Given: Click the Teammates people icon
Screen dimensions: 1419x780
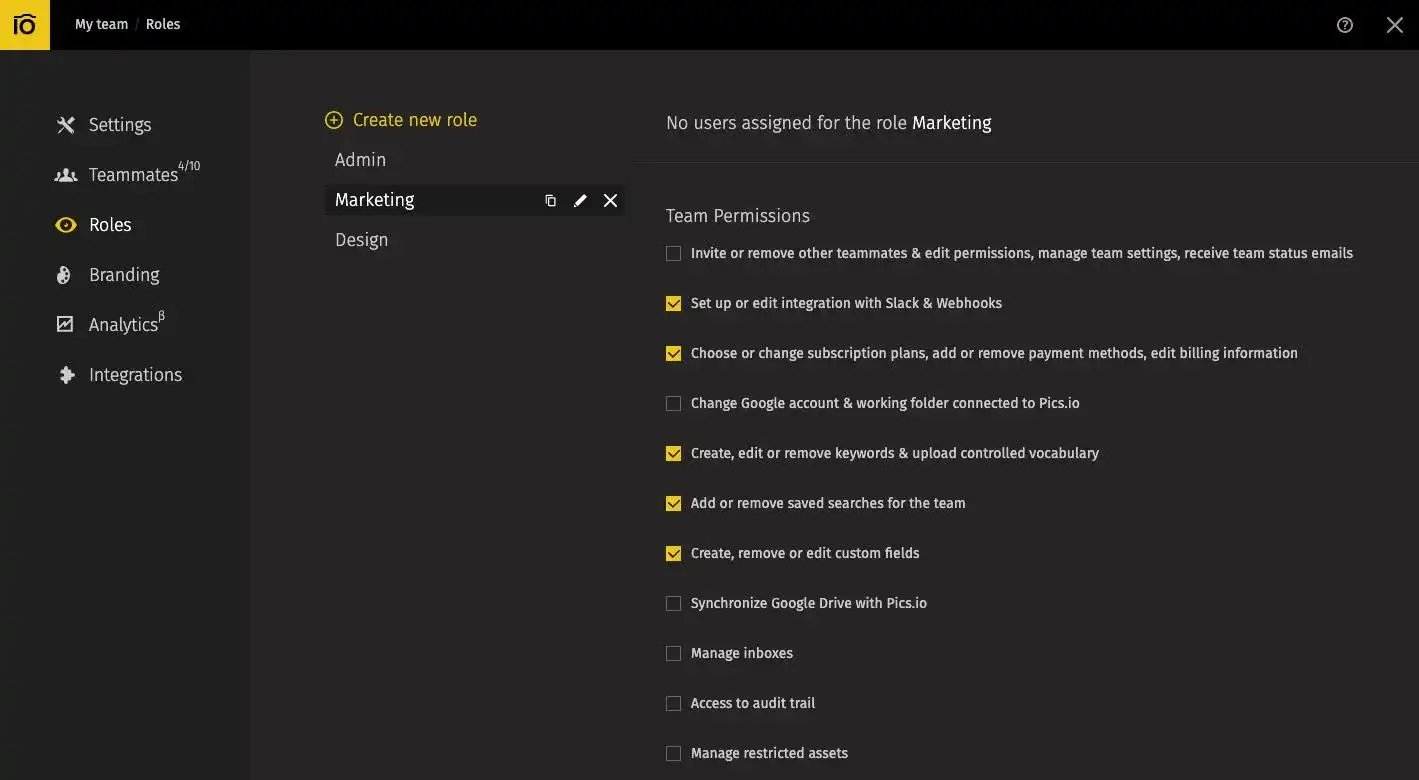Looking at the screenshot, I should (65, 174).
